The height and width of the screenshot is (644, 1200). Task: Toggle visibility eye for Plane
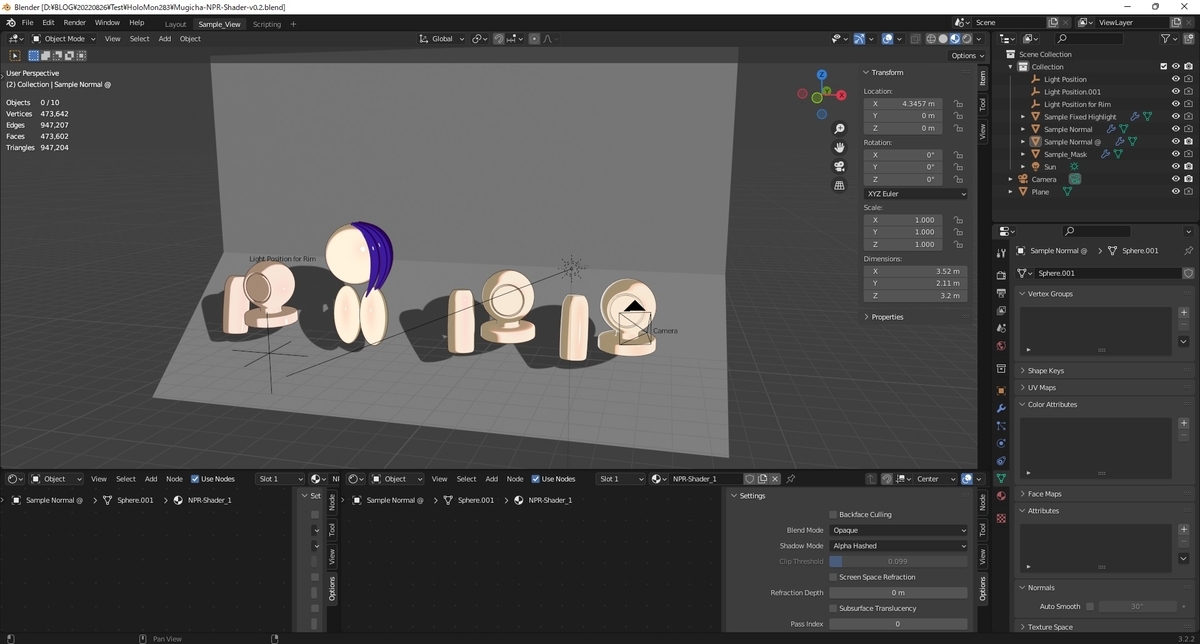pos(1176,192)
